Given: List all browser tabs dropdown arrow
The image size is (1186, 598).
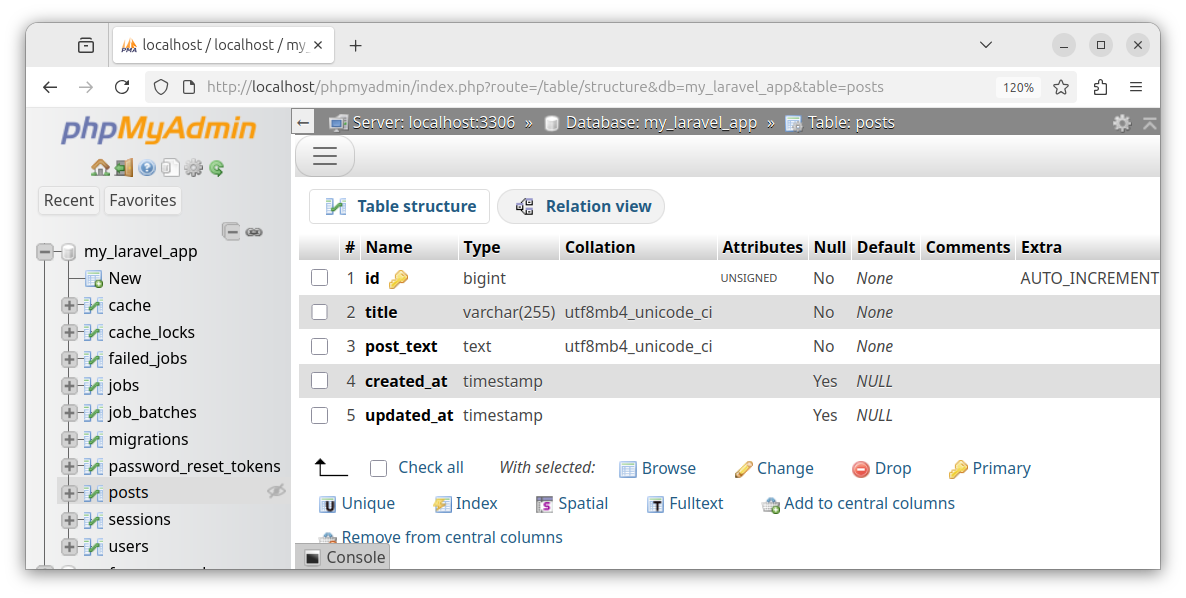Looking at the screenshot, I should (986, 45).
